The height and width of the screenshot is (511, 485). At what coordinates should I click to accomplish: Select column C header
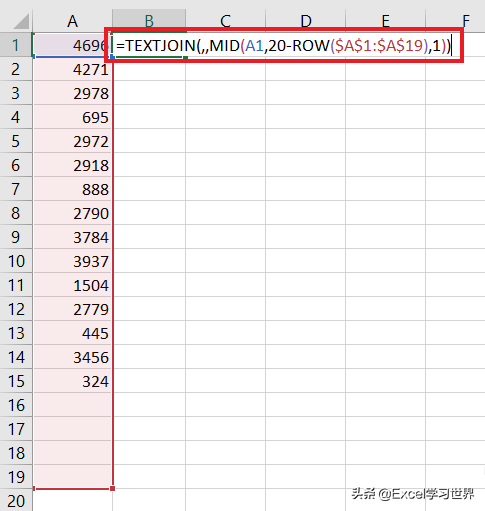coord(226,21)
